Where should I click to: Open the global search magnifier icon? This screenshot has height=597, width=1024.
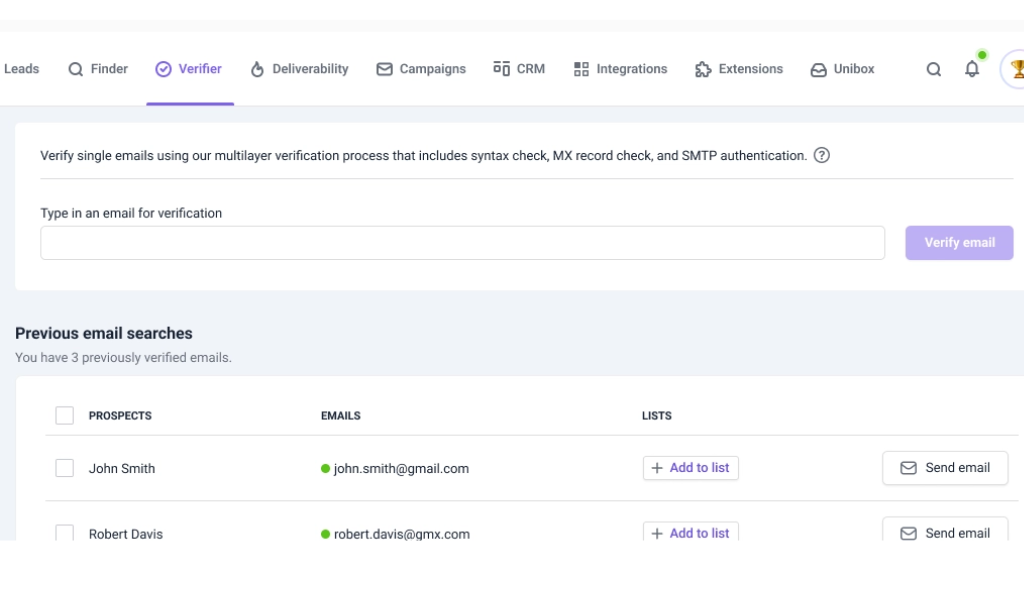(934, 69)
